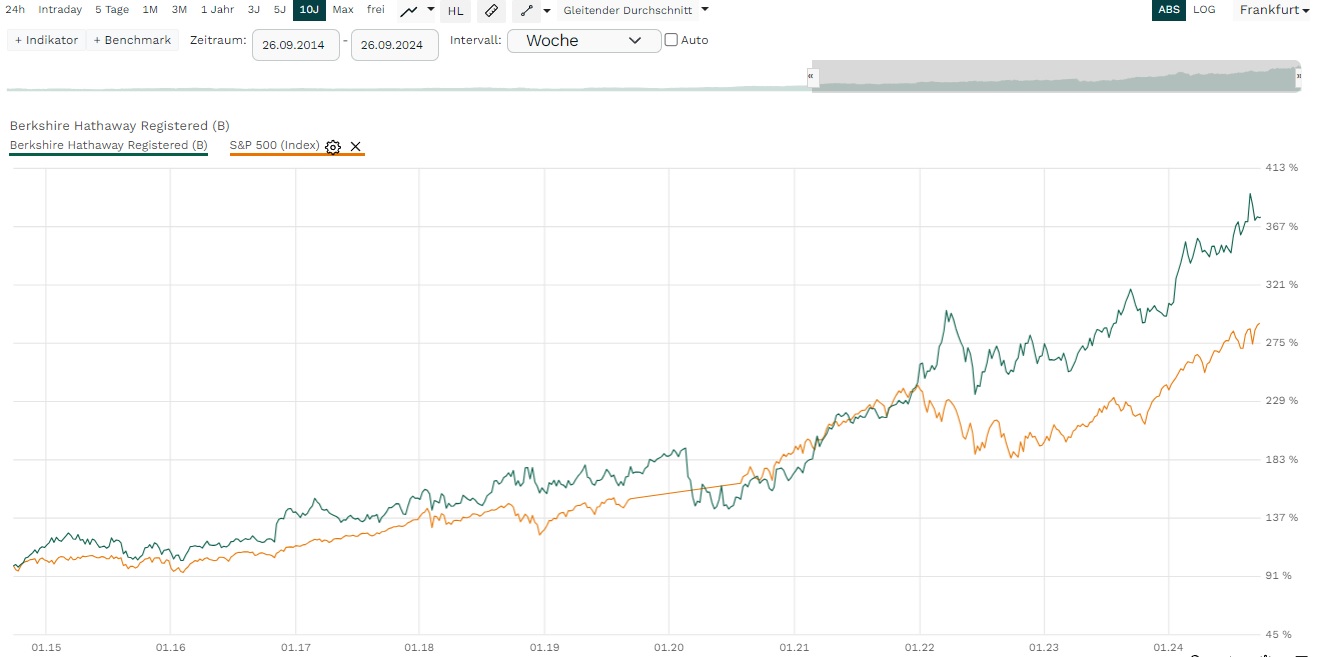The width and height of the screenshot is (1317, 657).
Task: Open the Frankfurt exchange dropdown
Action: point(1274,10)
